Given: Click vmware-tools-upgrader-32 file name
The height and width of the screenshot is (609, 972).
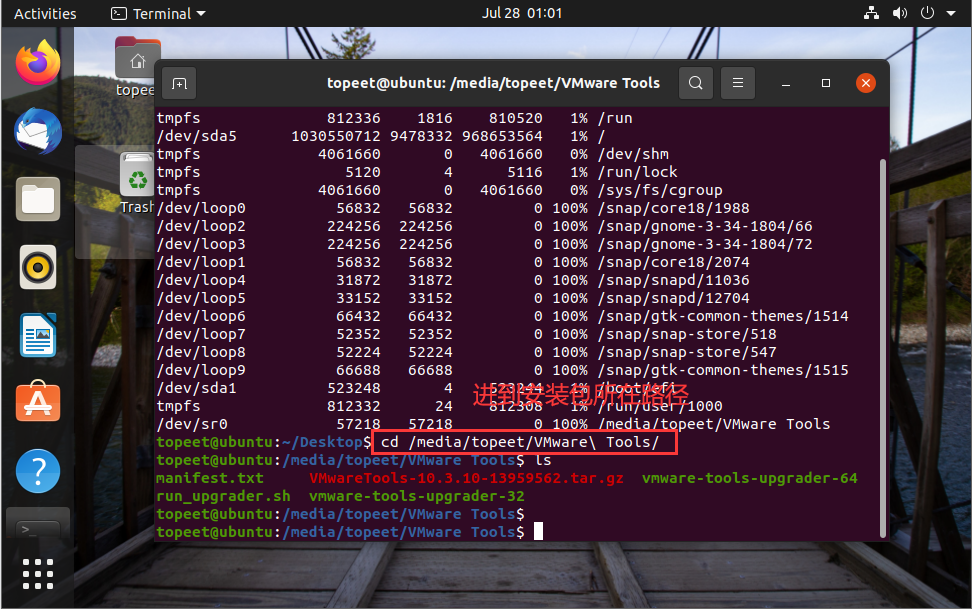Looking at the screenshot, I should click(417, 496).
